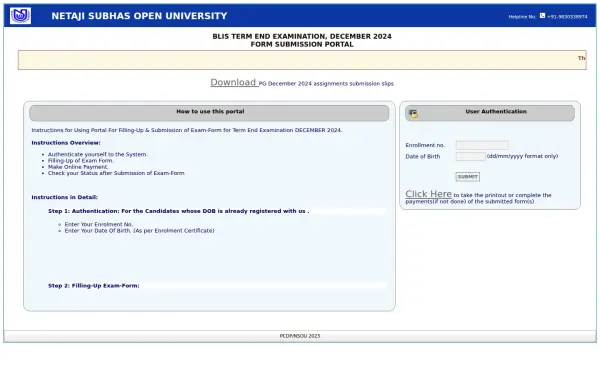Focus the Date of Birth input field
The width and height of the screenshot is (600, 375).
pos(471,156)
